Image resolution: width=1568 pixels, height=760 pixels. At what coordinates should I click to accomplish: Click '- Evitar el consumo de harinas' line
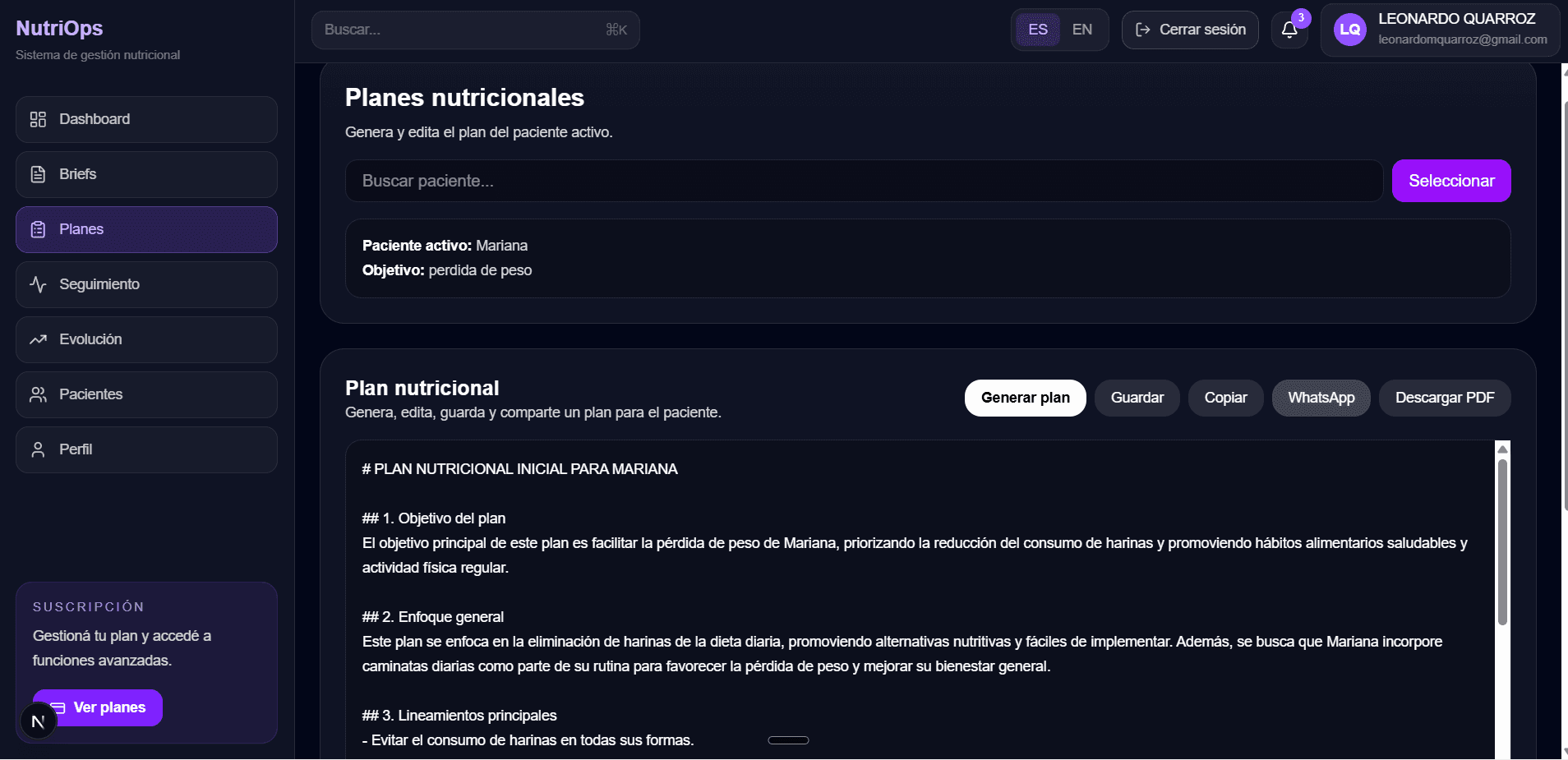coord(528,740)
